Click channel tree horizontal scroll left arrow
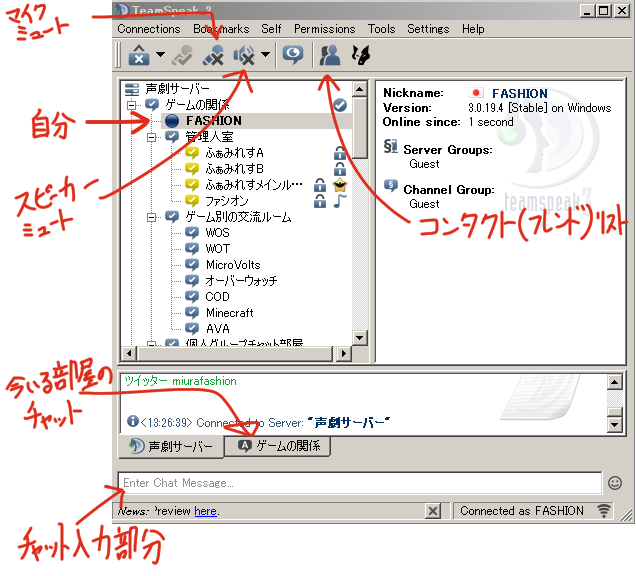Image resolution: width=636 pixels, height=576 pixels. pos(129,353)
